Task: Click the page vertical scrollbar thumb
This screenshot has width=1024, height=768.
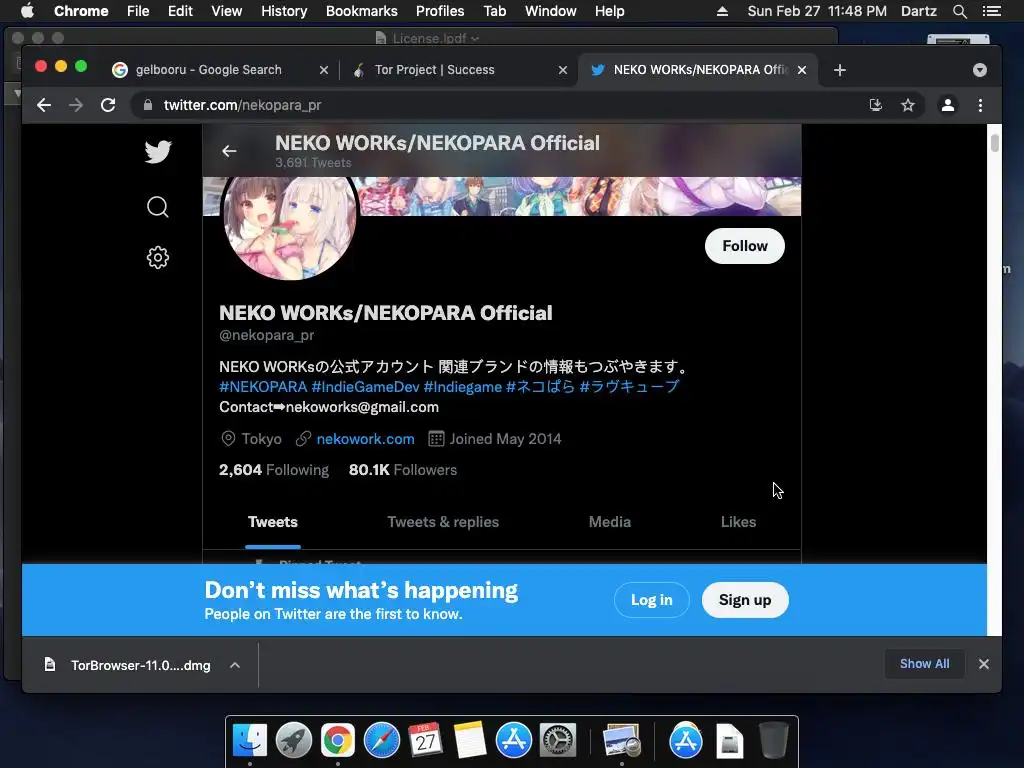Action: pos(995,142)
